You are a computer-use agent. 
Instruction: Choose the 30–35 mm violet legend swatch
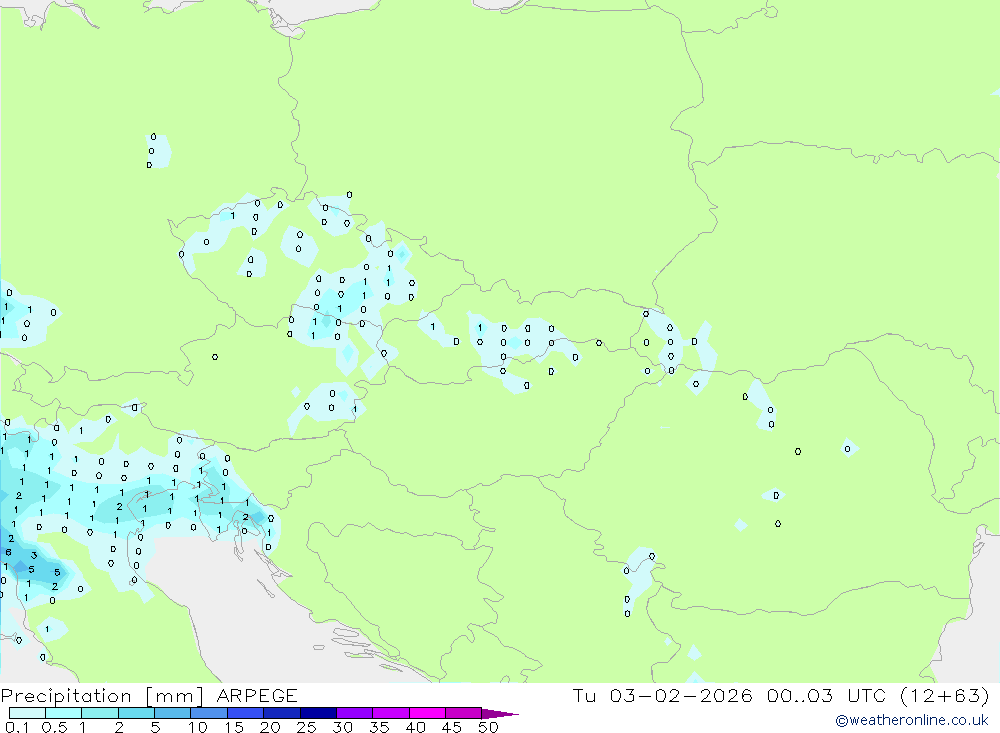coord(355,713)
